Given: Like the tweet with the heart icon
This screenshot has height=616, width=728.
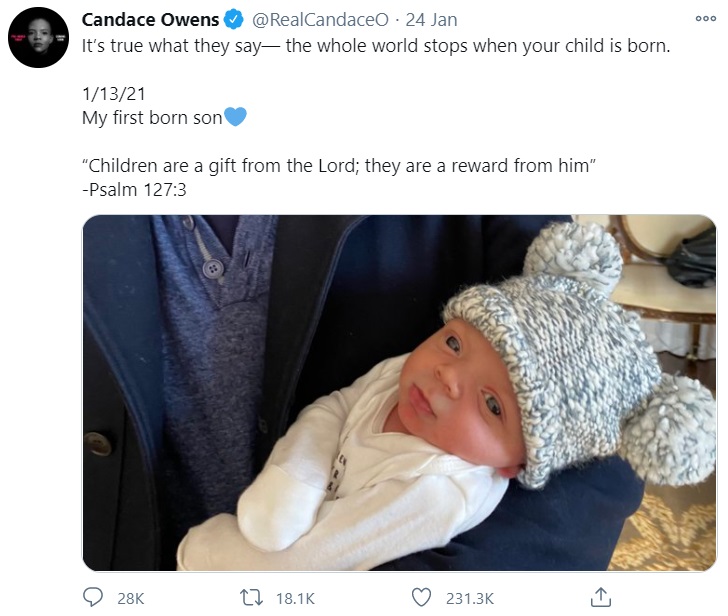Looking at the screenshot, I should [422, 597].
